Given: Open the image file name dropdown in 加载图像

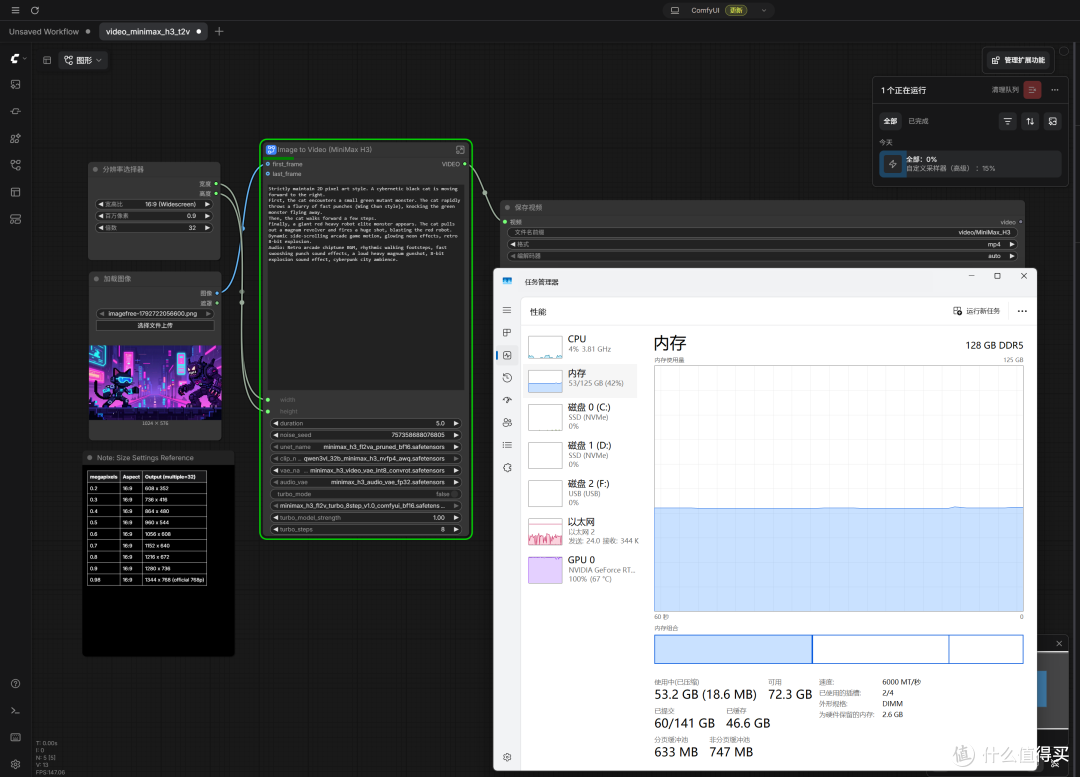Looking at the screenshot, I should [155, 313].
